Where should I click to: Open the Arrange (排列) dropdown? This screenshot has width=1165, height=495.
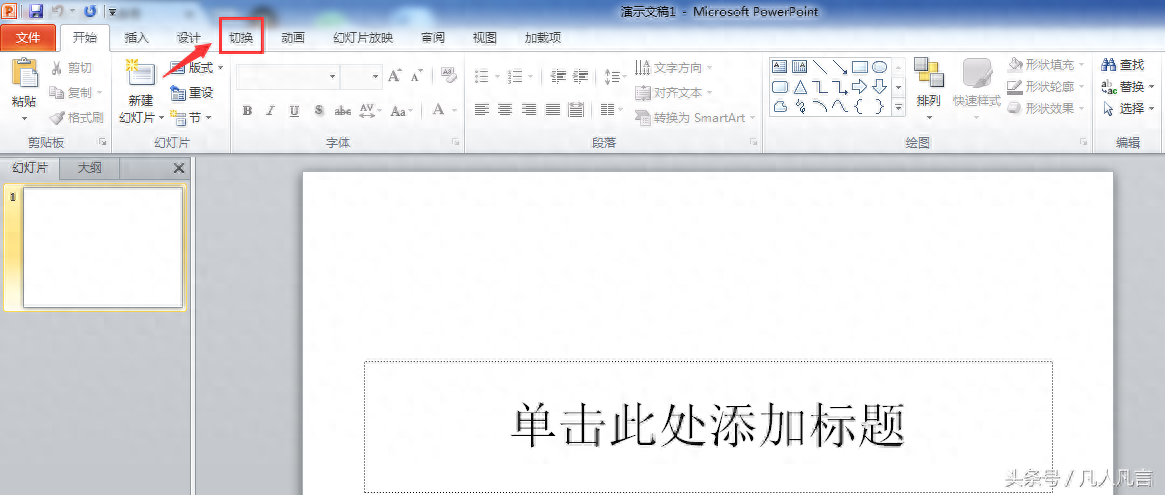tap(929, 89)
